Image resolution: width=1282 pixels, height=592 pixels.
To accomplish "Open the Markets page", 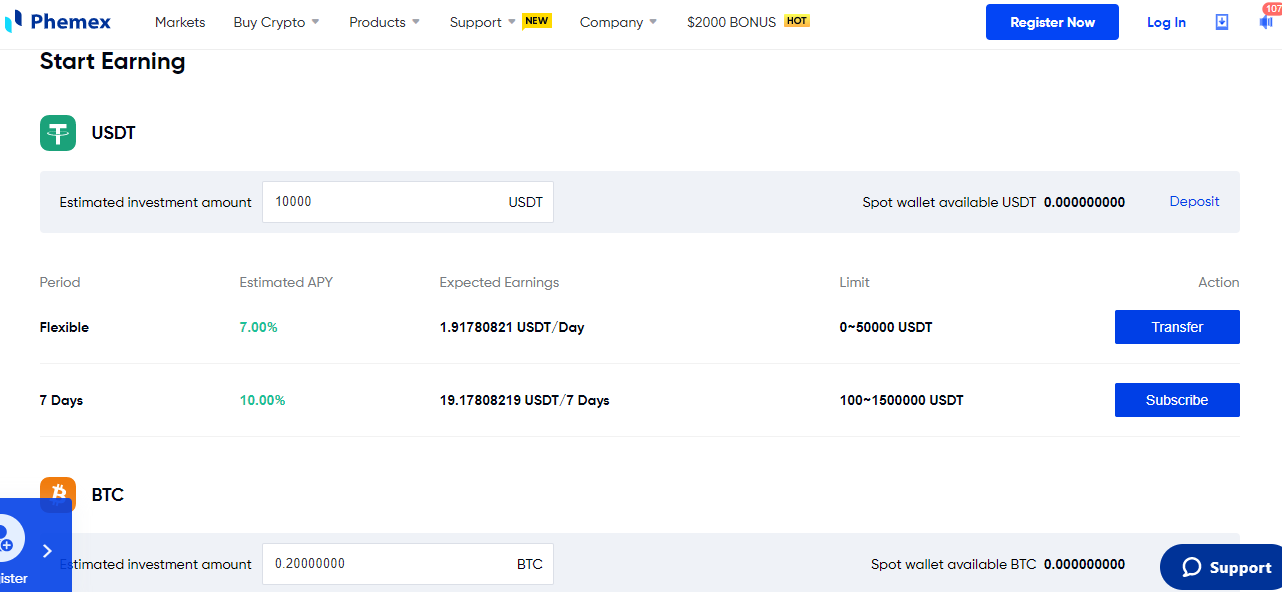I will (x=180, y=22).
